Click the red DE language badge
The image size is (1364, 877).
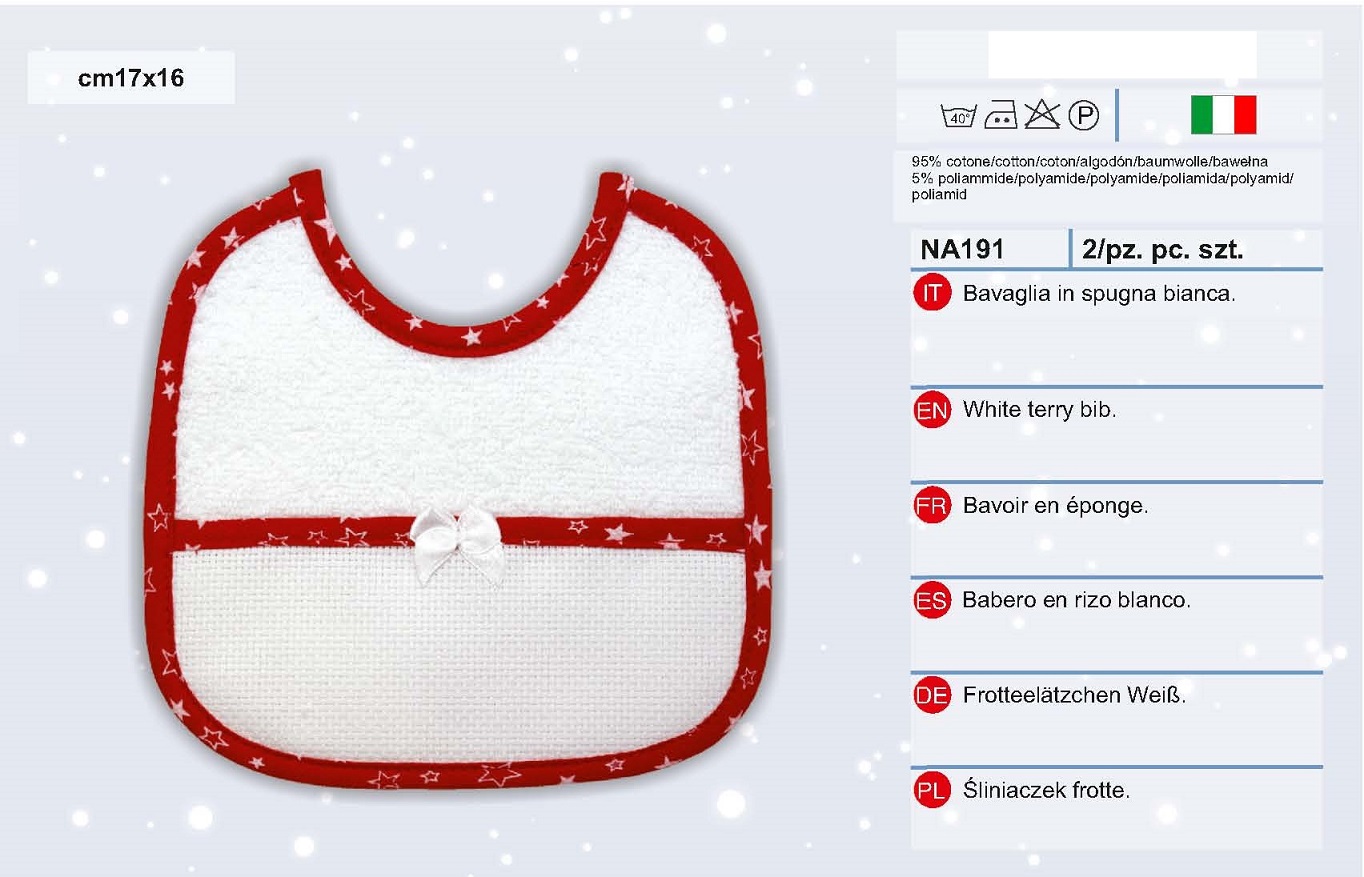[x=932, y=696]
